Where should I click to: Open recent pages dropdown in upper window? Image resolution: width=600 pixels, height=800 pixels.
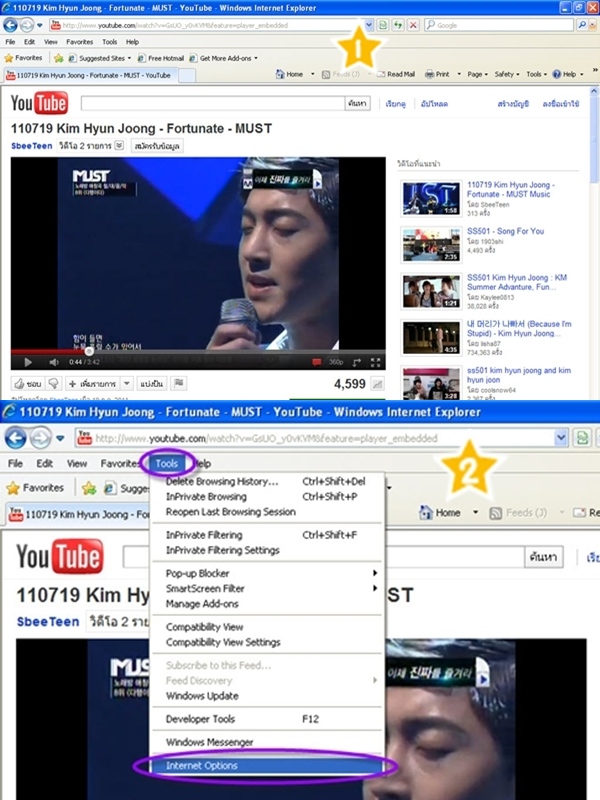[x=40, y=25]
